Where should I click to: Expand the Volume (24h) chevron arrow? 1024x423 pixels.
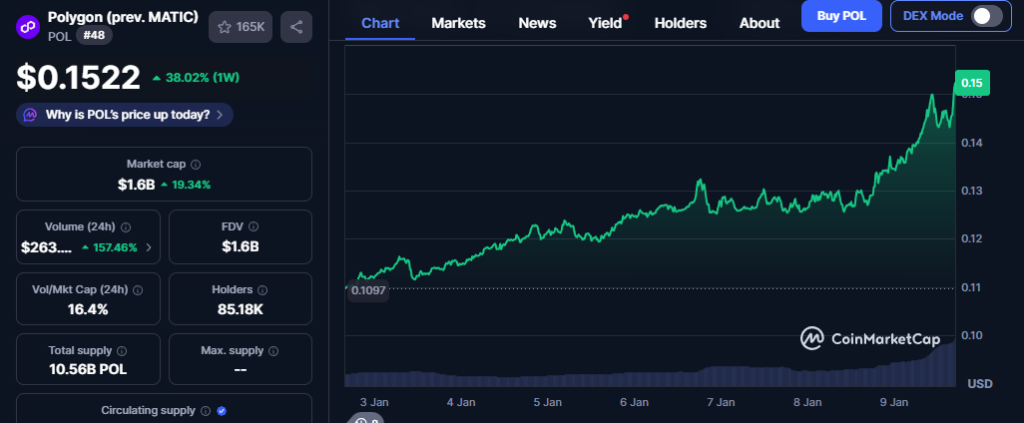149,246
